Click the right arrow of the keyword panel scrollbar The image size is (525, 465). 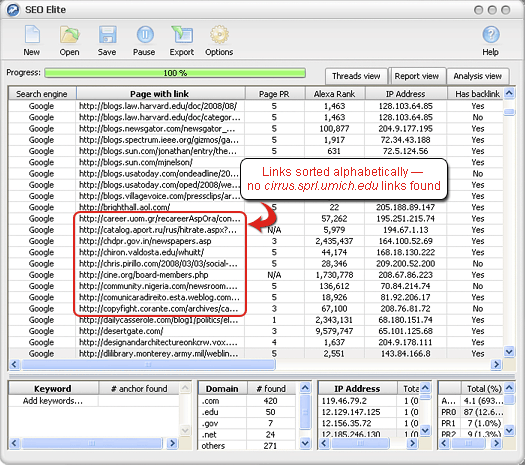tap(172, 443)
